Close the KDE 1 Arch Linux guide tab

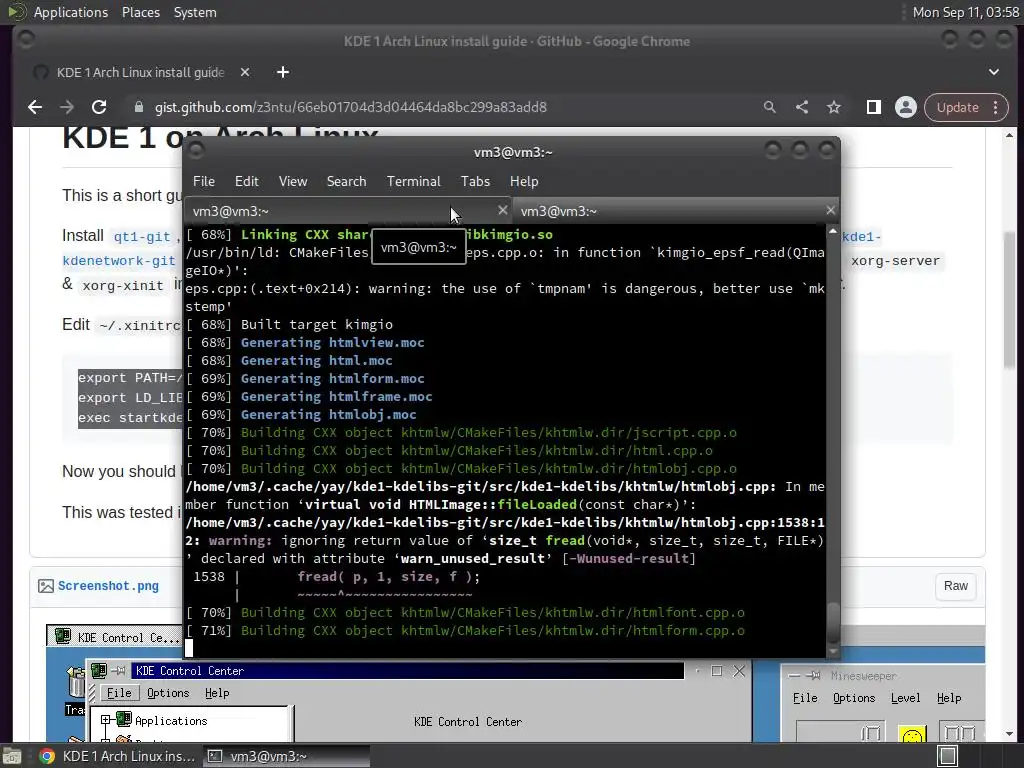(x=245, y=72)
